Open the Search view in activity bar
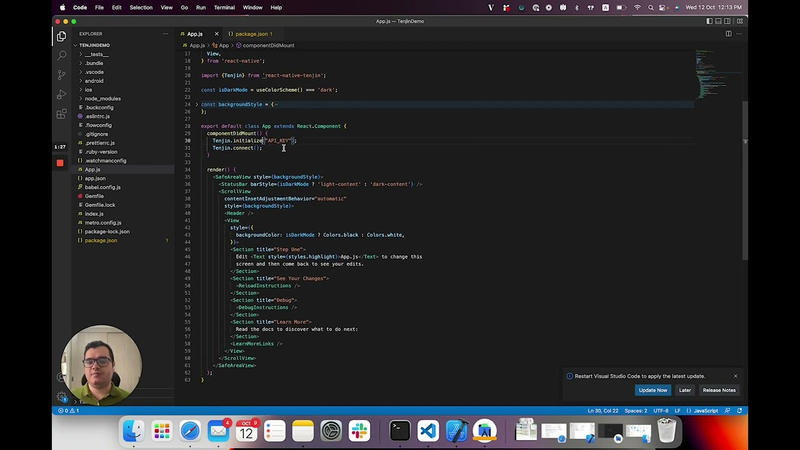 point(62,55)
